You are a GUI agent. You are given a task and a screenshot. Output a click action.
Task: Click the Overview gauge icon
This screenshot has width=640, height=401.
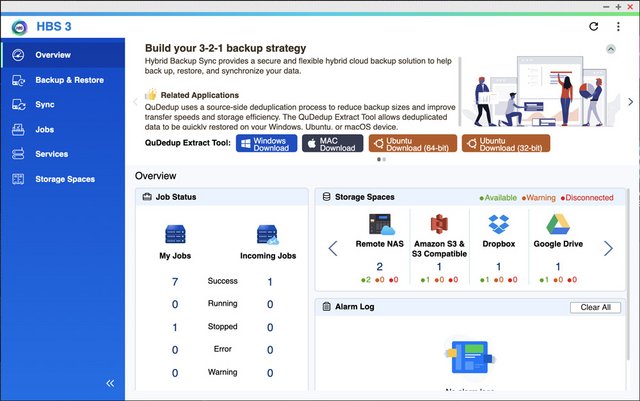[x=18, y=55]
